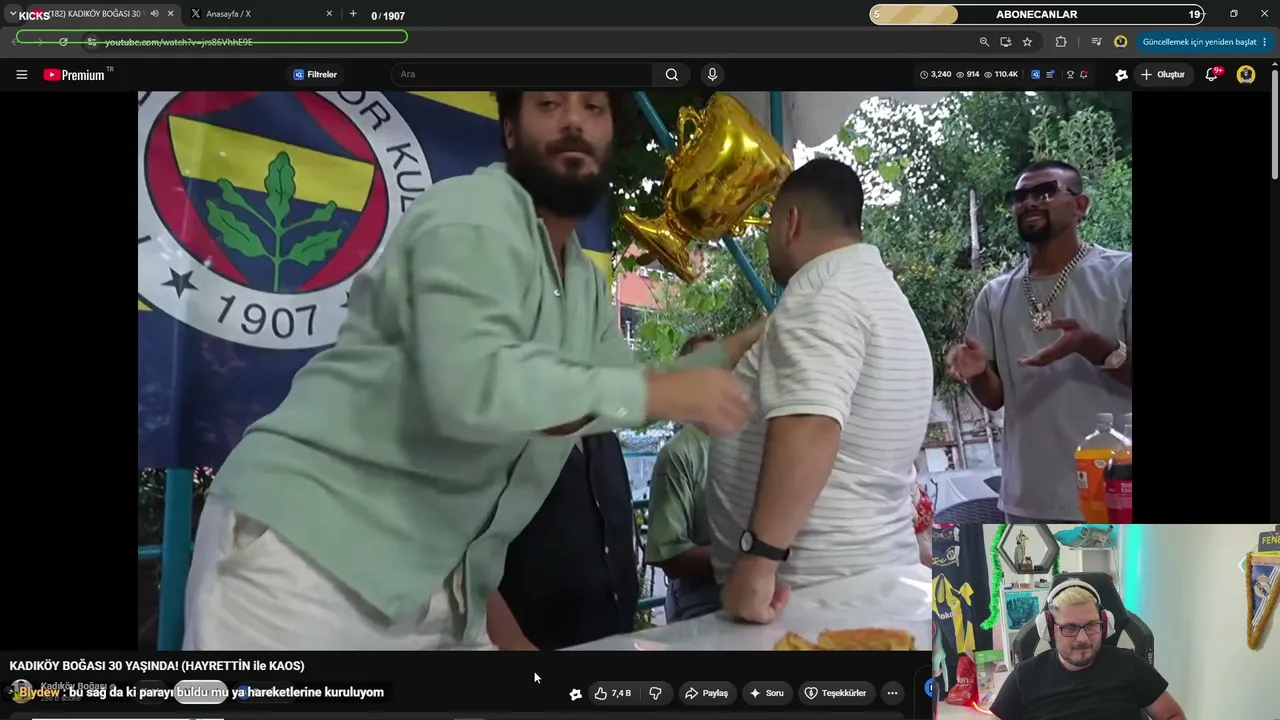This screenshot has height=720, width=1280.
Task: Open the media control music icon
Action: click(1096, 42)
